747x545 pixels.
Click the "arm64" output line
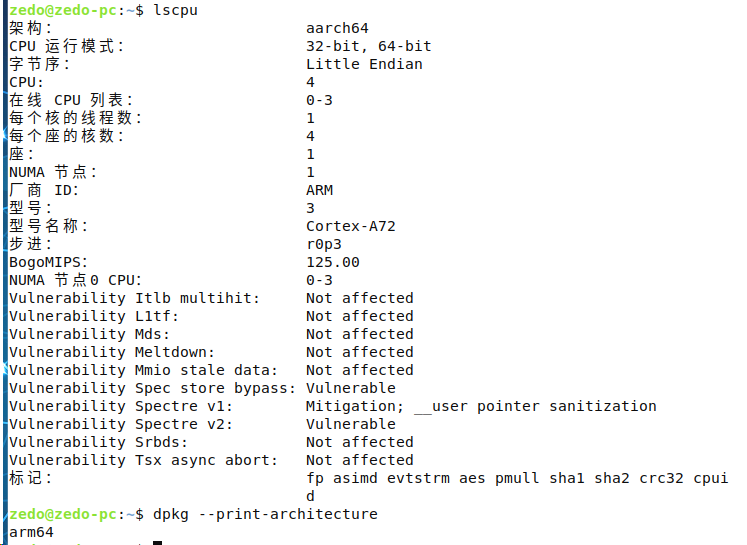(x=31, y=532)
